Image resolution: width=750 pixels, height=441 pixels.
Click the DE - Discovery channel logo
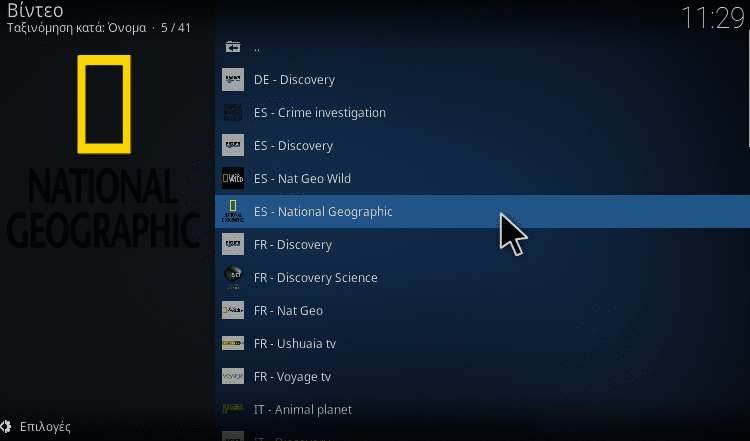233,79
